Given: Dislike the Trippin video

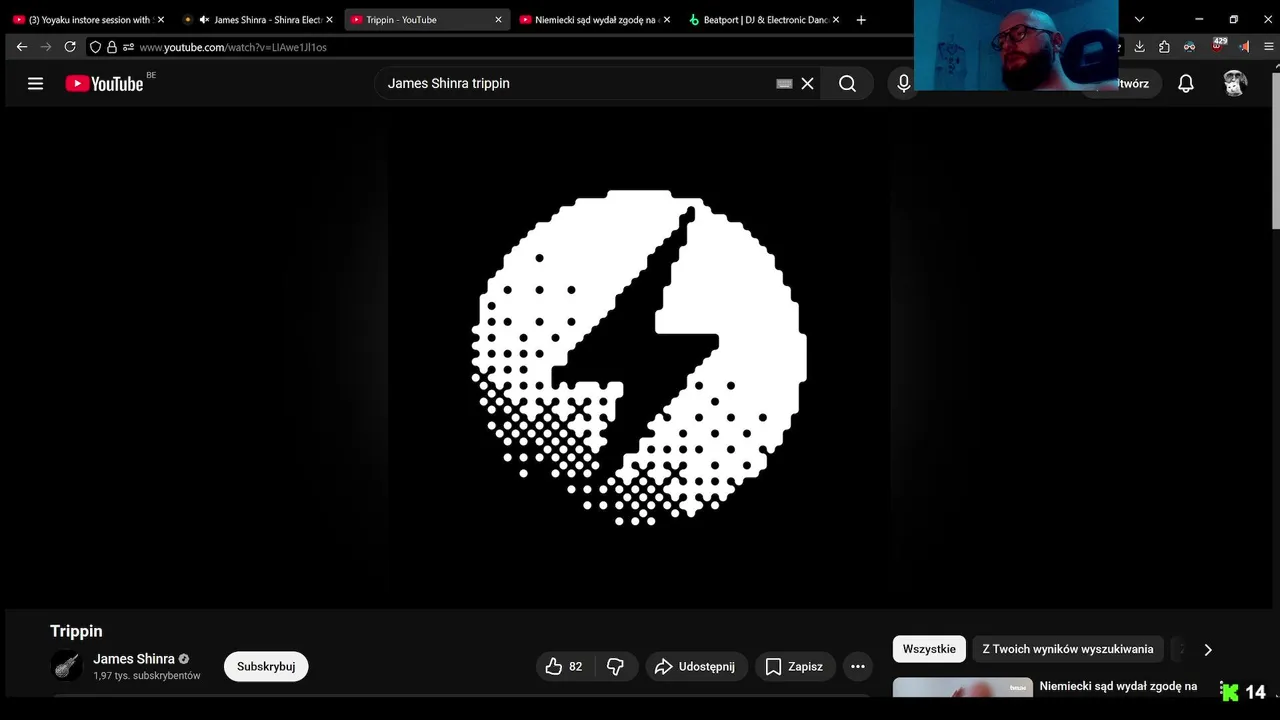Looking at the screenshot, I should coord(616,666).
